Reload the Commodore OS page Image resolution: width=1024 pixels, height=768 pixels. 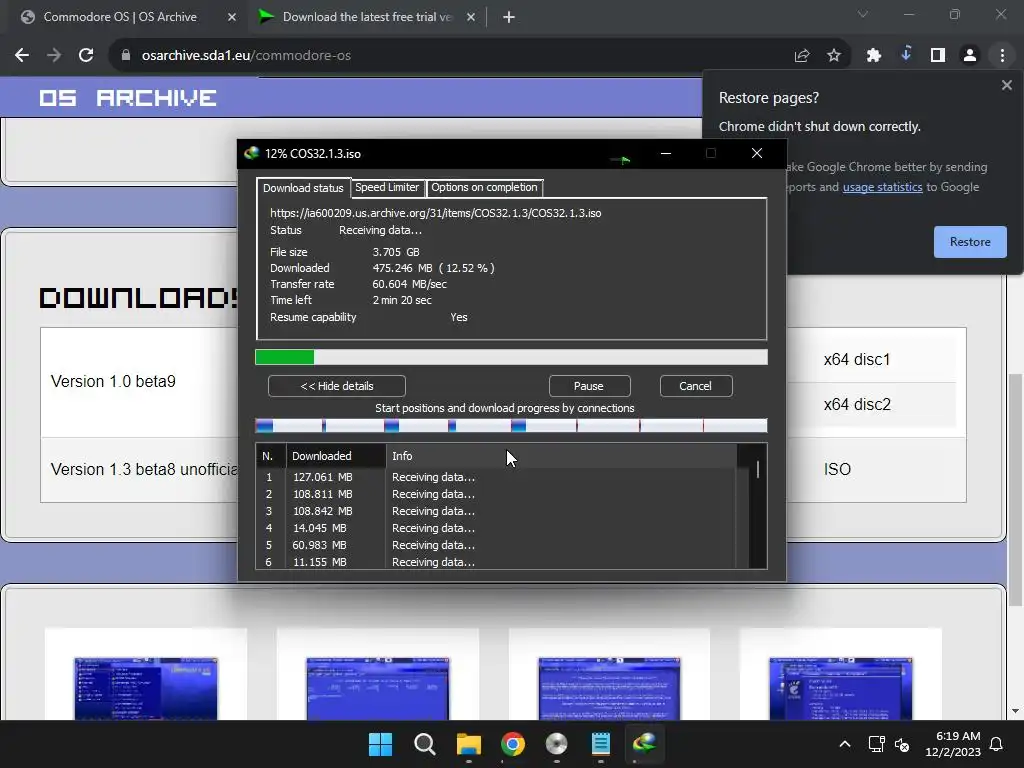pyautogui.click(x=86, y=56)
